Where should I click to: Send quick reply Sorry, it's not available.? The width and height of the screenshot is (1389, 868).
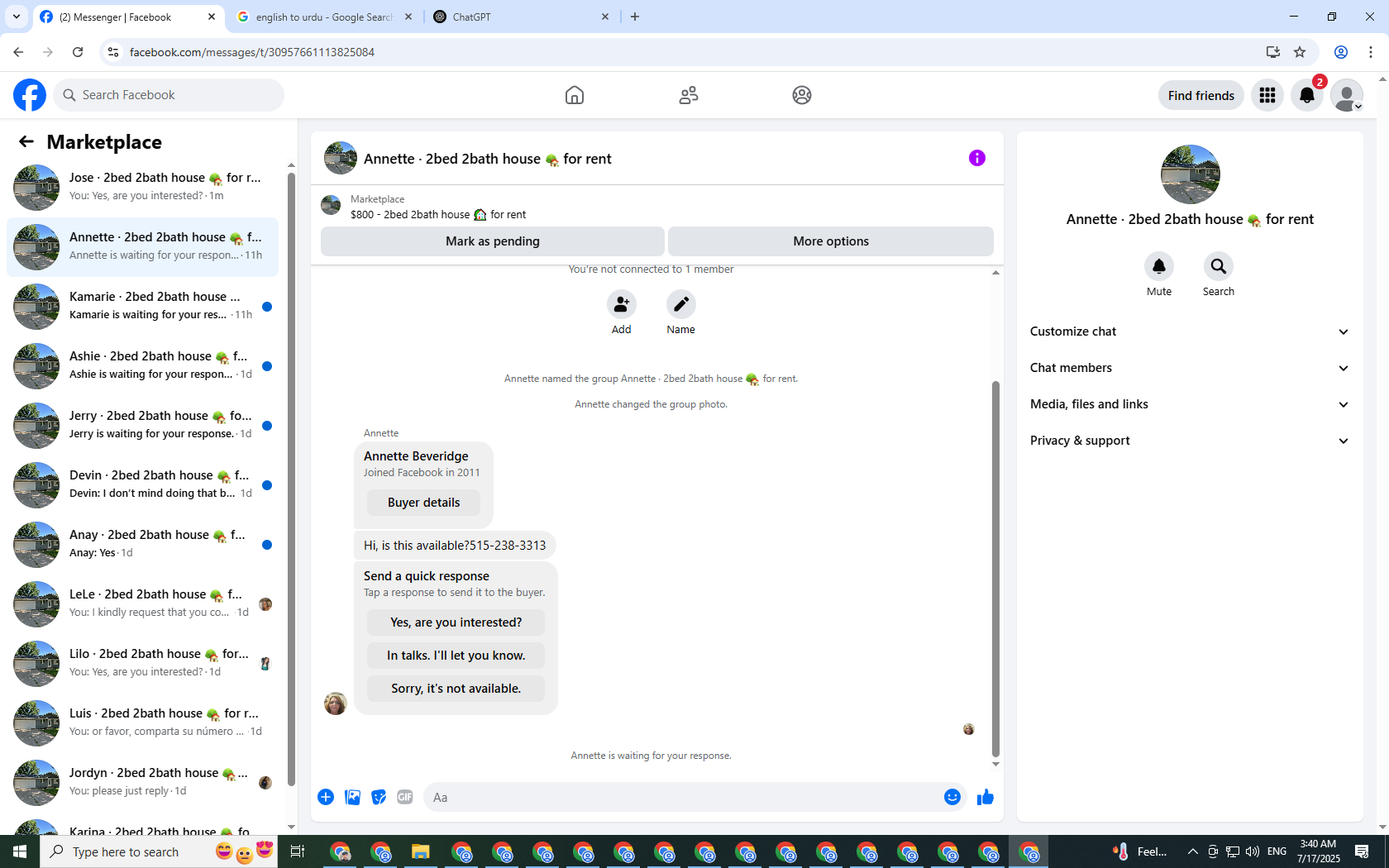coord(456,689)
